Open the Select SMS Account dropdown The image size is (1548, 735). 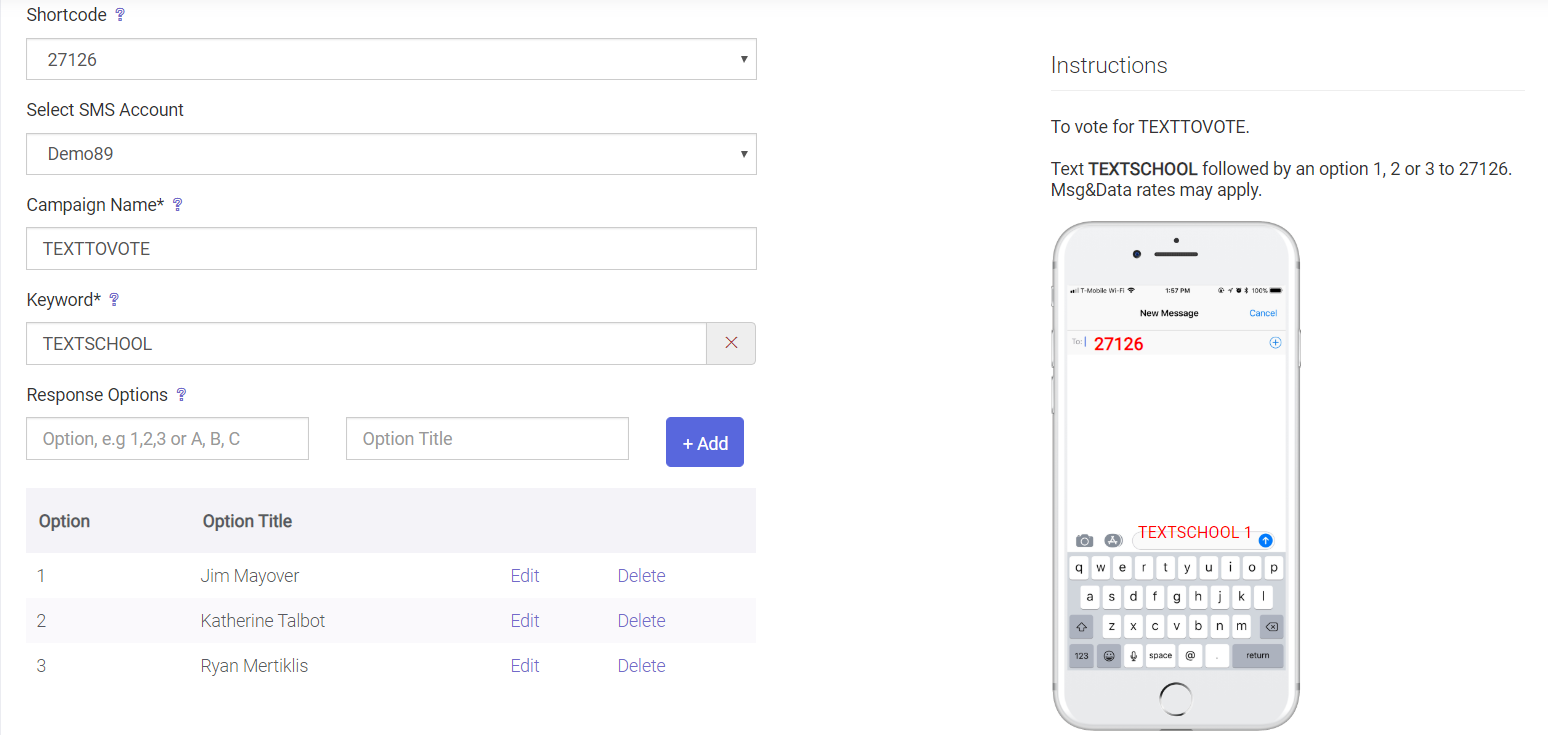point(391,154)
